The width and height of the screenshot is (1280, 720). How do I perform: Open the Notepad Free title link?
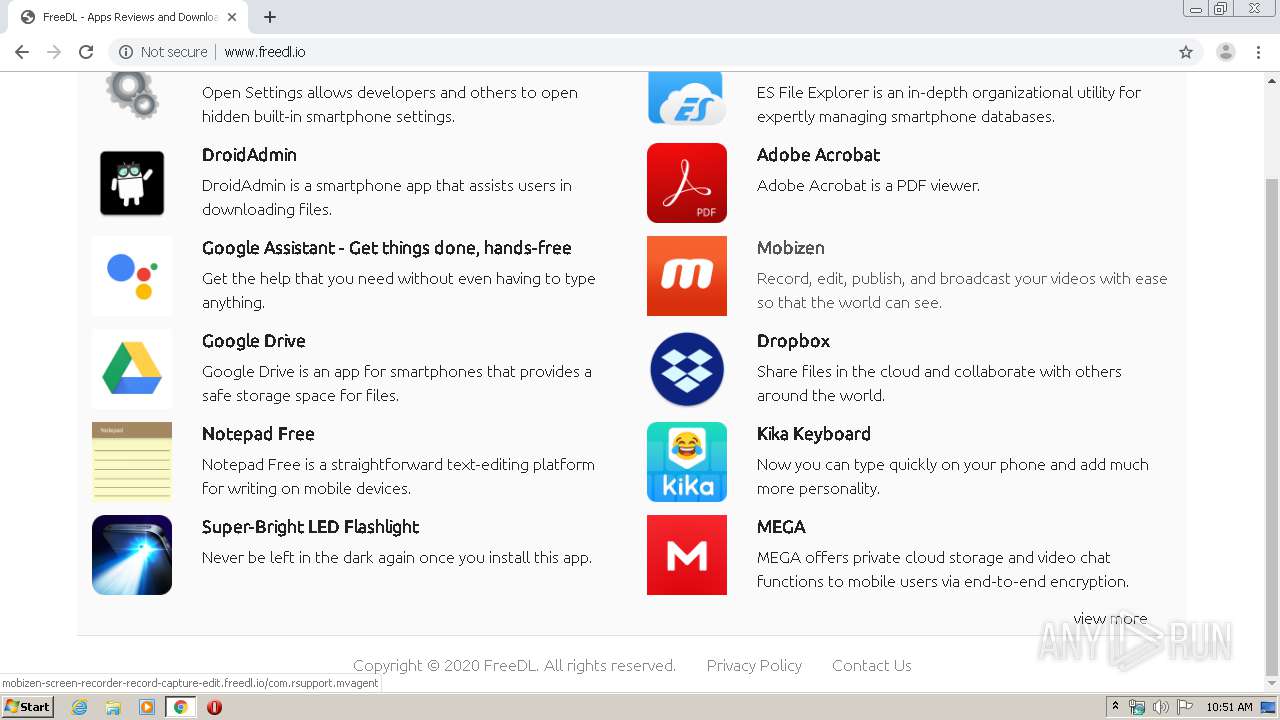click(258, 434)
